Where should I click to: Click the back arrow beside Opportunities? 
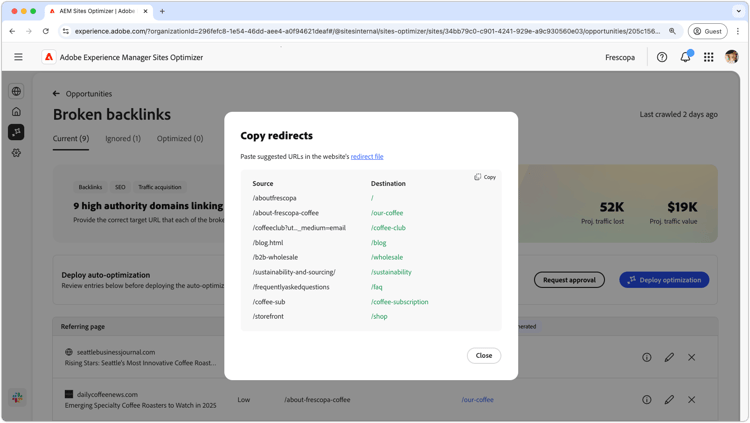[56, 93]
